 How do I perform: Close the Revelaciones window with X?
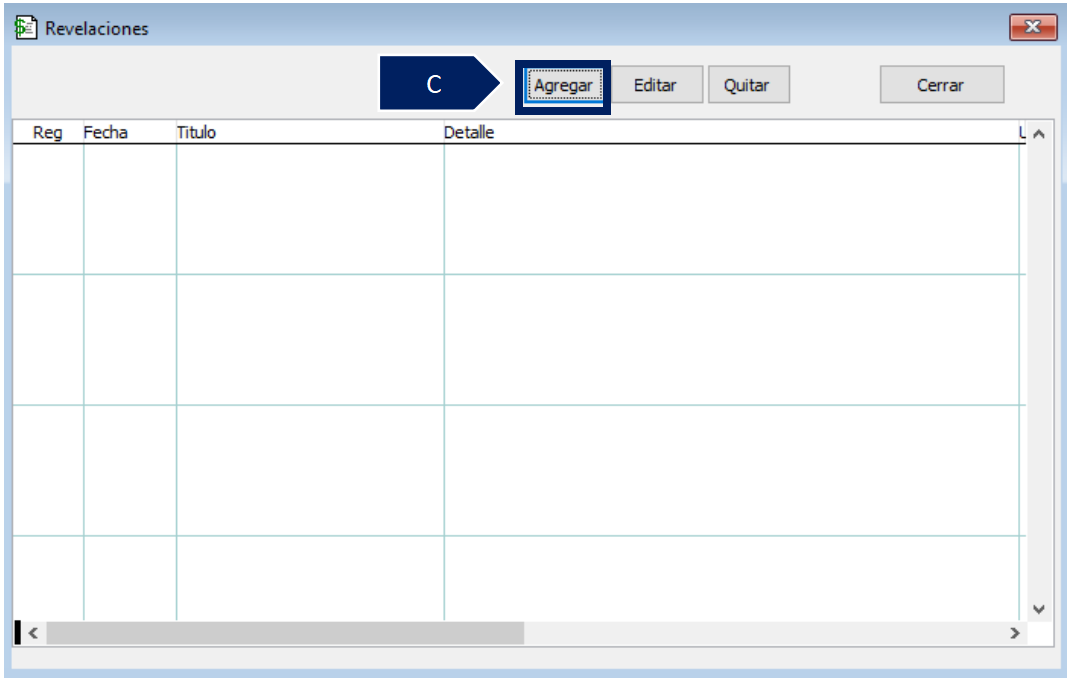click(1033, 27)
